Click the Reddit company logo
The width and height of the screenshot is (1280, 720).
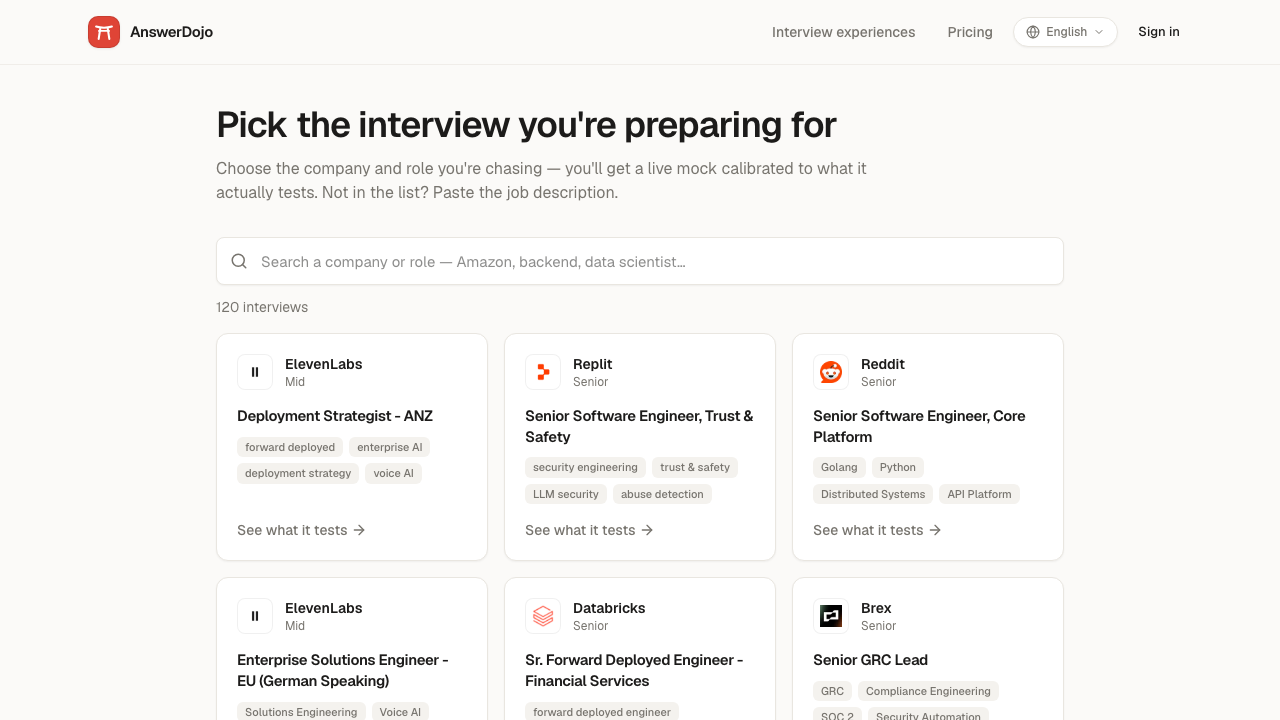pos(831,372)
